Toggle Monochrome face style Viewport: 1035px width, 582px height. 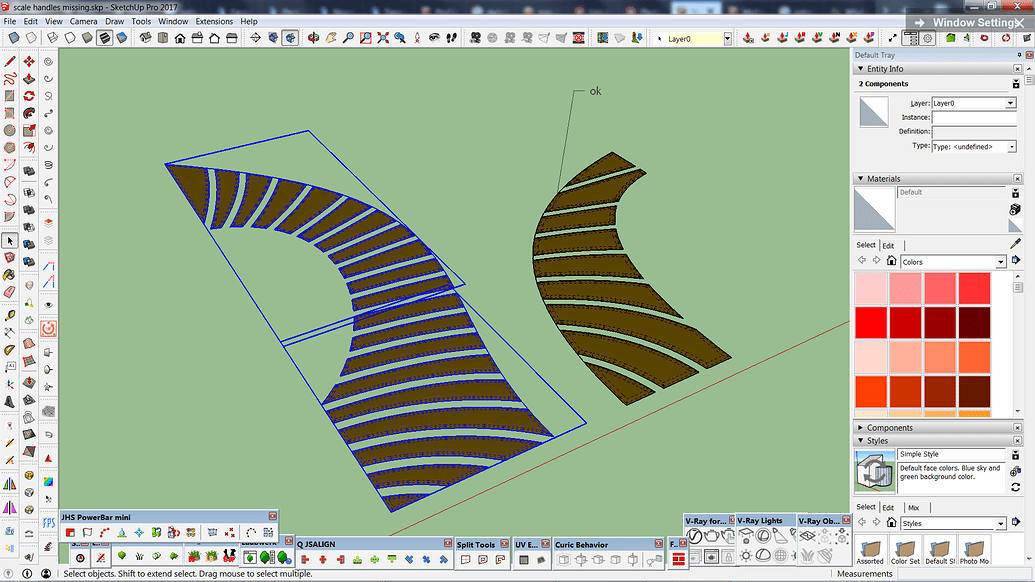click(121, 38)
